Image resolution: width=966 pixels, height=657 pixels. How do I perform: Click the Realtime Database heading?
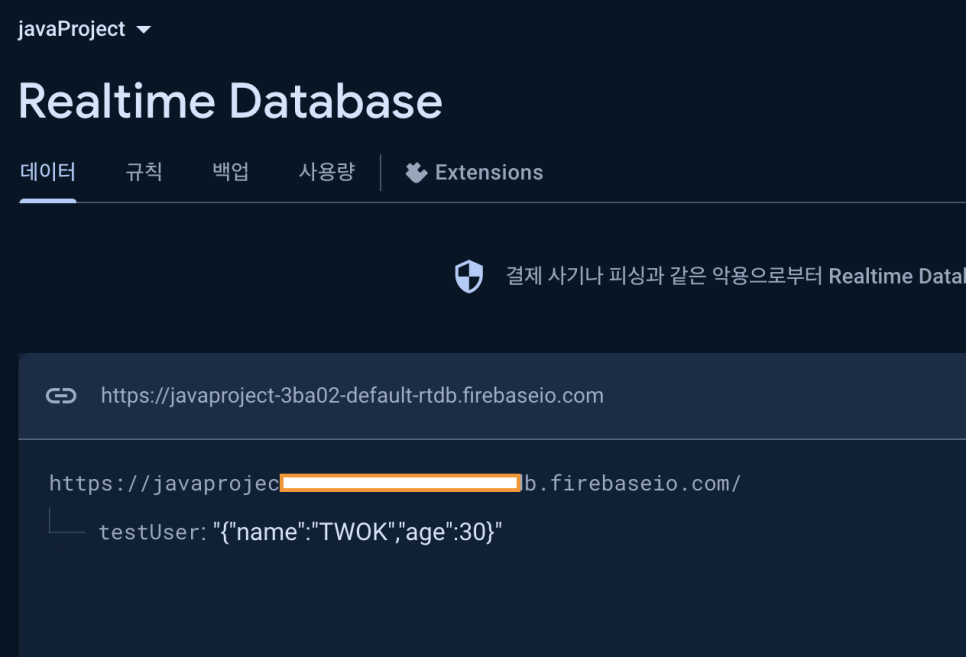pyautogui.click(x=230, y=101)
